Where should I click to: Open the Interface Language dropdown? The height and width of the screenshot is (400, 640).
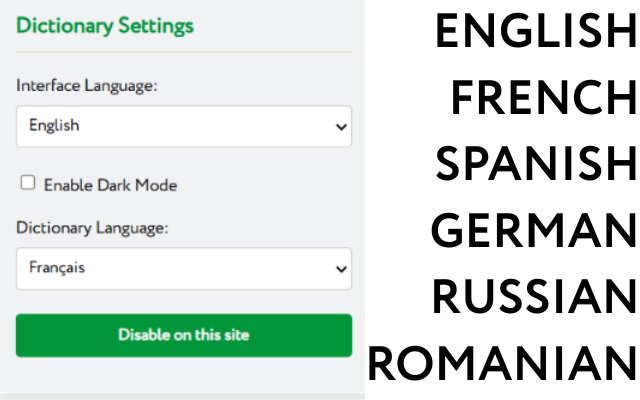point(184,126)
